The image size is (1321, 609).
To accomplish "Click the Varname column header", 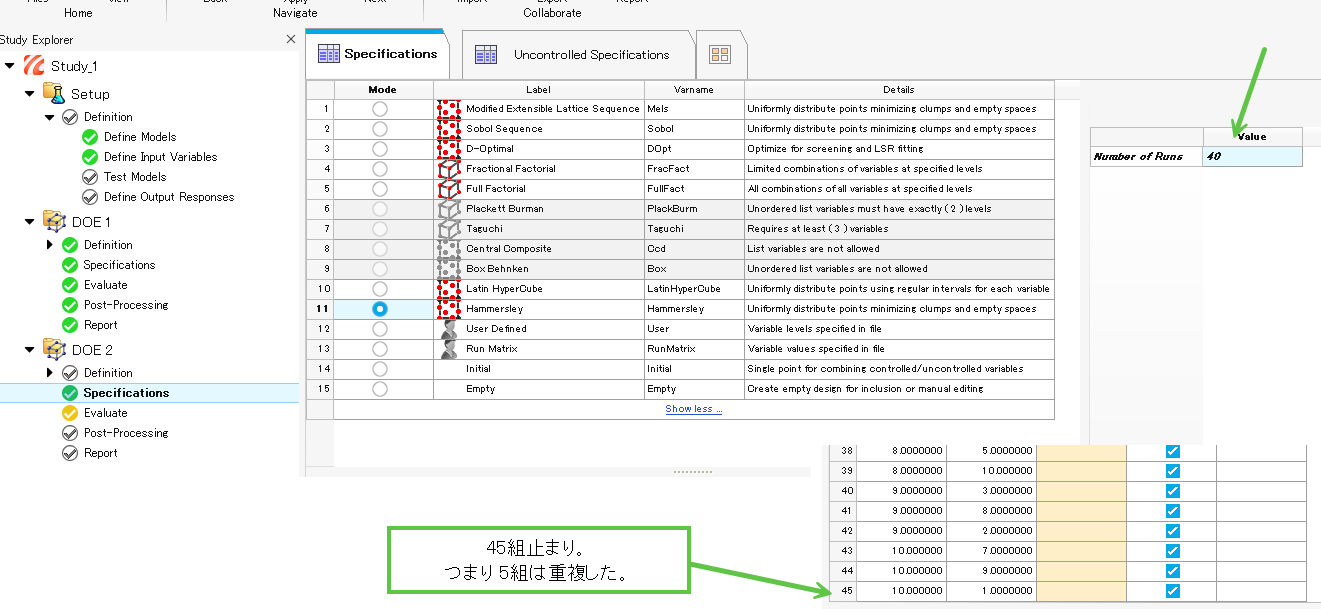I will pos(694,90).
